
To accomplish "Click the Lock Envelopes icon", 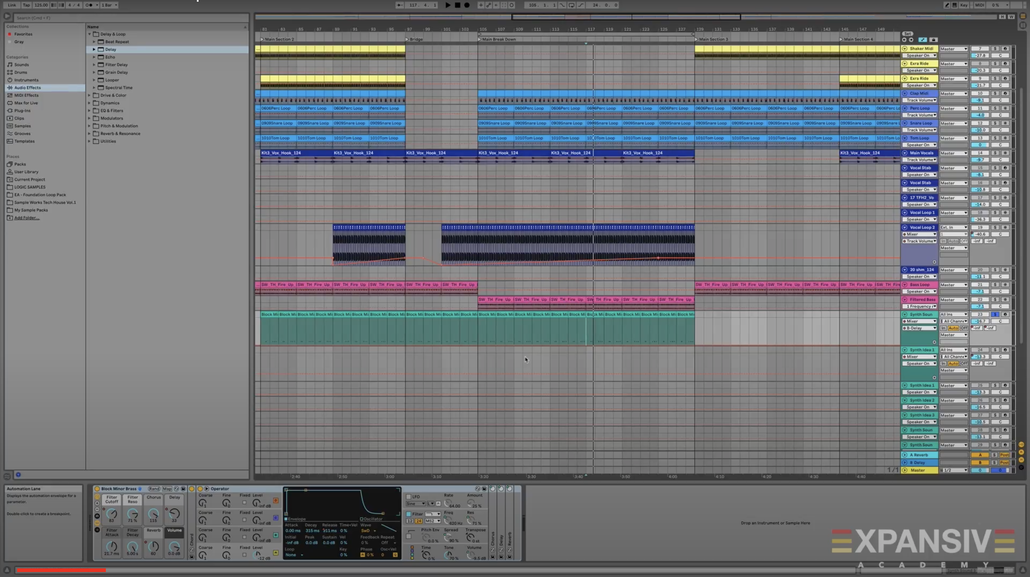I will pos(933,40).
